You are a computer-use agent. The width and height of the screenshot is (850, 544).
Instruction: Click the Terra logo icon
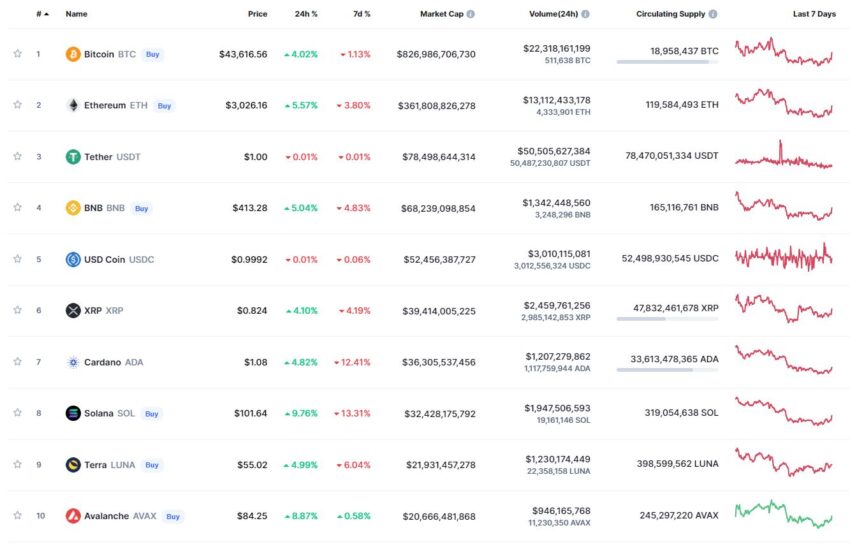[x=73, y=464]
